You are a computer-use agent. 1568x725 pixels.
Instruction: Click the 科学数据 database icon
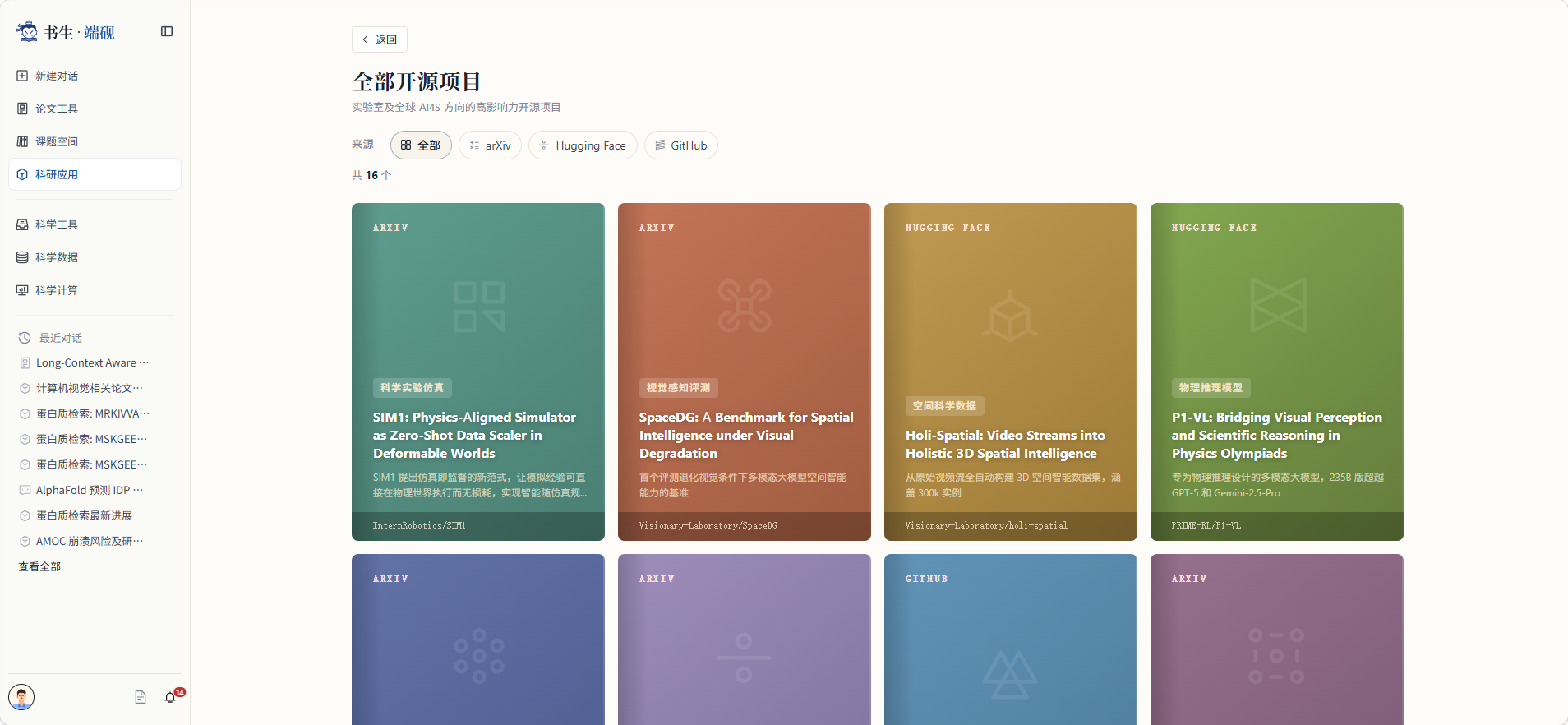[x=22, y=257]
